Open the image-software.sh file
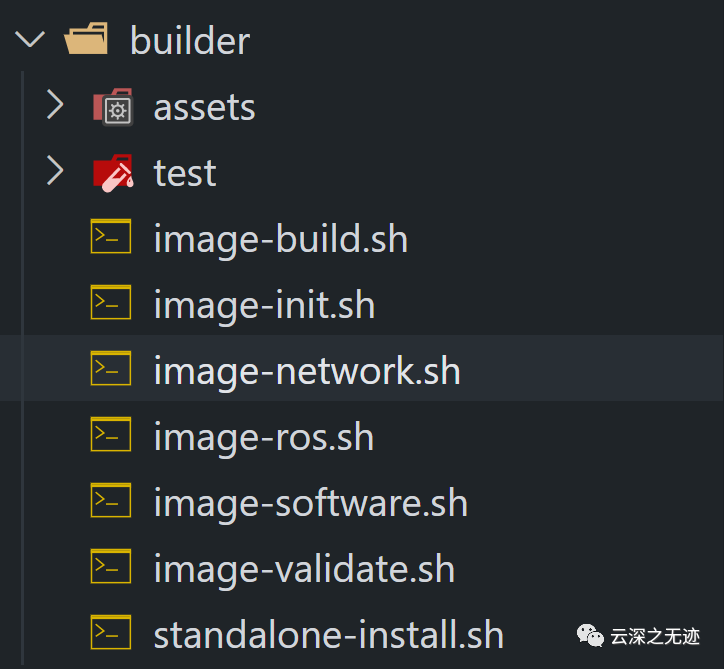This screenshot has width=724, height=669. pyautogui.click(x=310, y=503)
